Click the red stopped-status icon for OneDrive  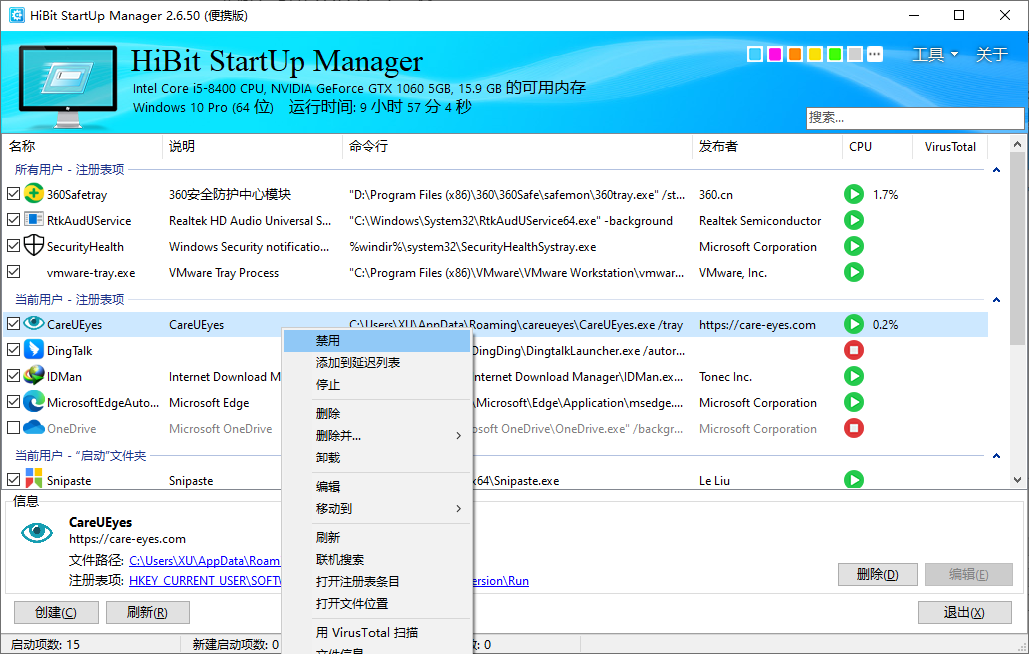[x=853, y=428]
